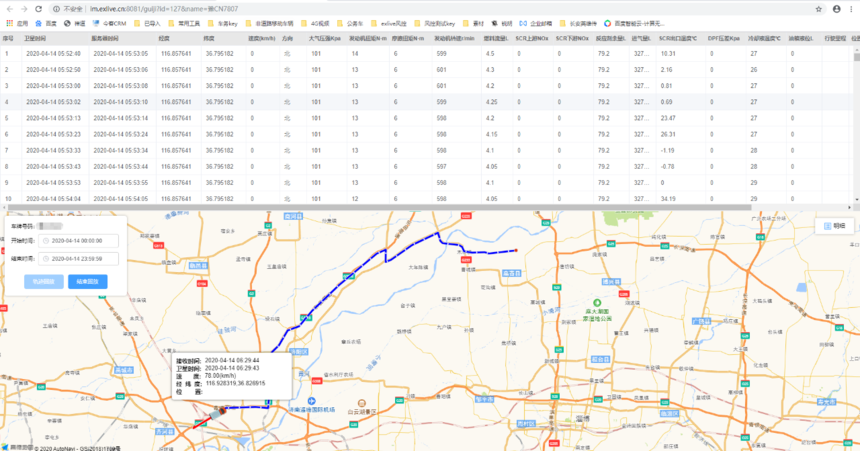Open the 常用工具 bookmark folder
The image size is (860, 451).
point(184,24)
